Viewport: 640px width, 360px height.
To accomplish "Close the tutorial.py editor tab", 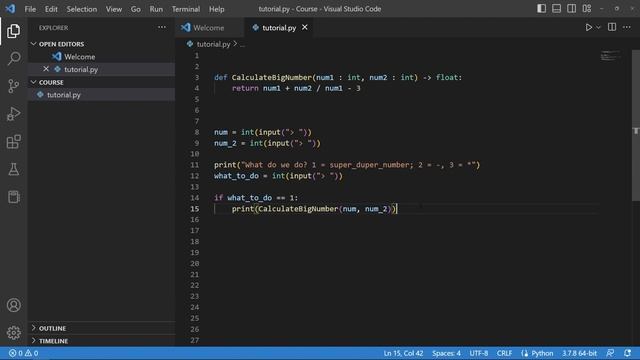I will tap(304, 27).
